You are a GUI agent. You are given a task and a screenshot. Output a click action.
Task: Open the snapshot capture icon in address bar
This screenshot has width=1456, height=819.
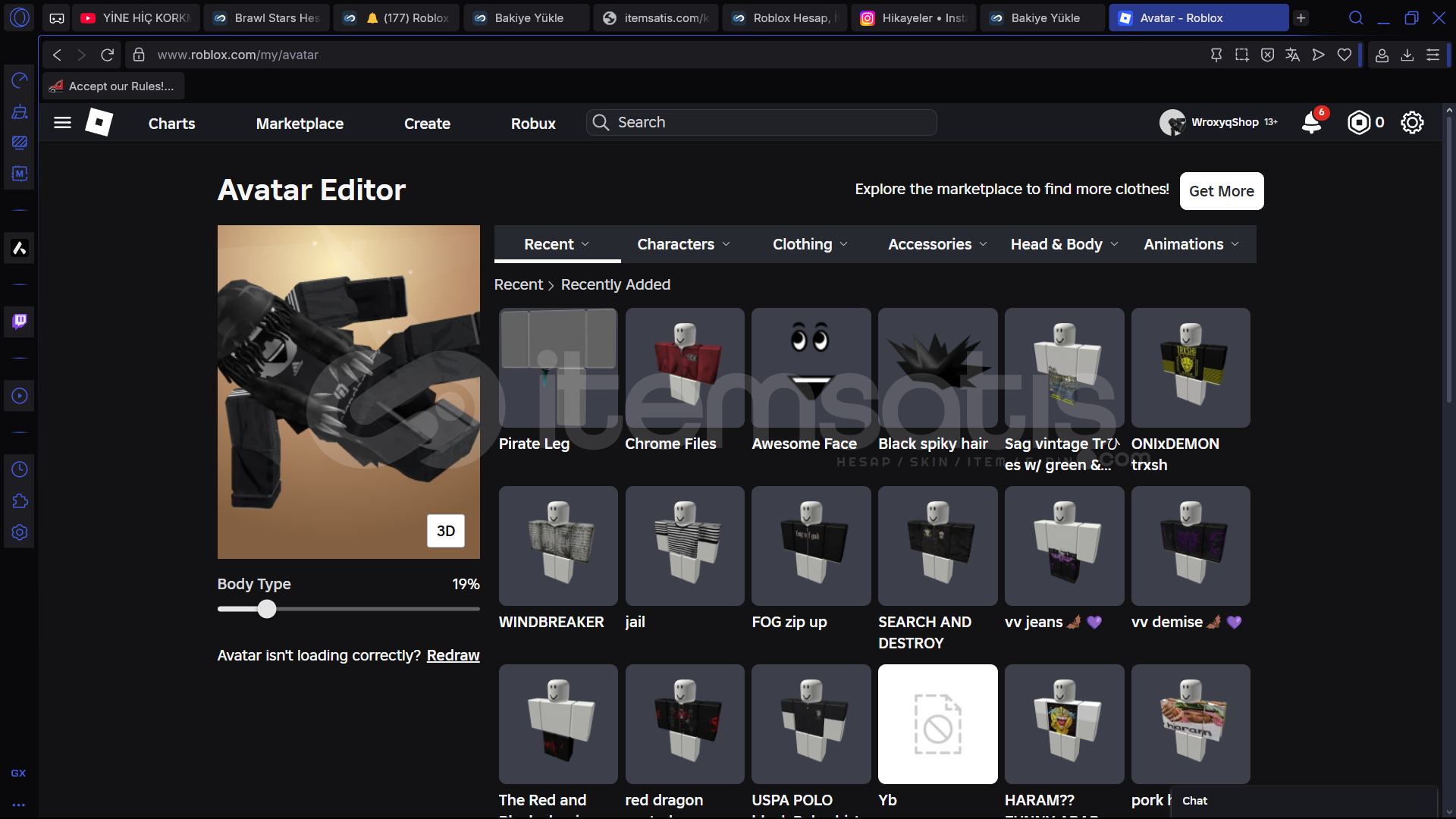(1241, 55)
